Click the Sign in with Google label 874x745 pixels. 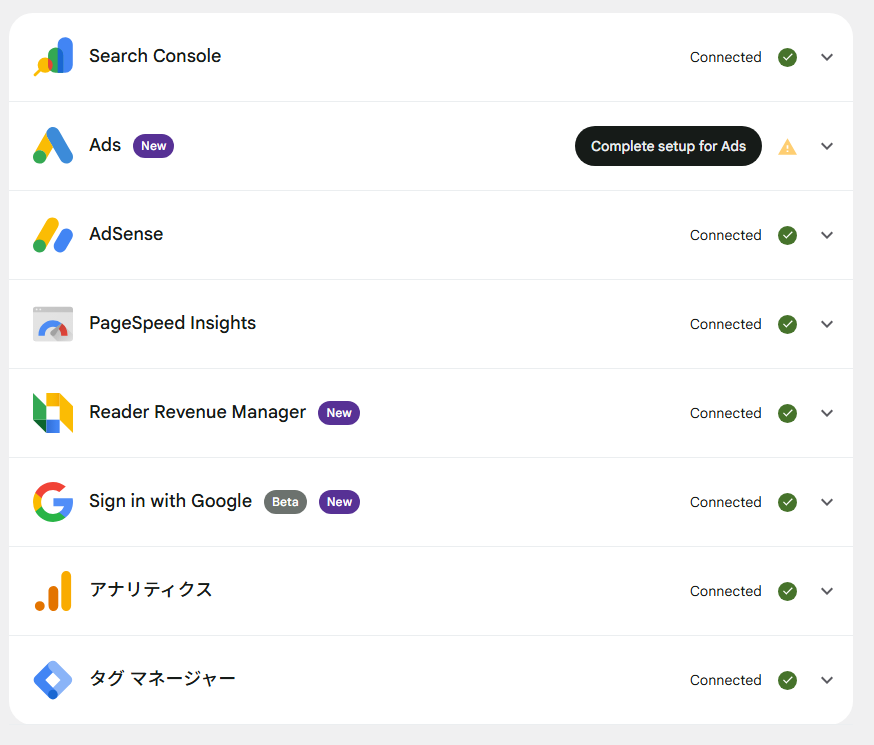(x=170, y=501)
